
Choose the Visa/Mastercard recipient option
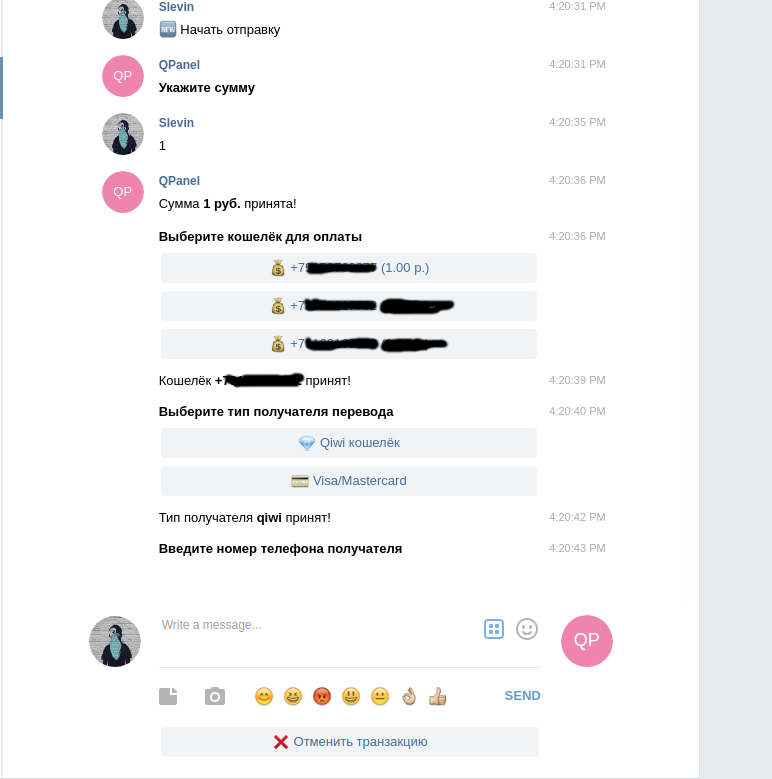point(349,481)
